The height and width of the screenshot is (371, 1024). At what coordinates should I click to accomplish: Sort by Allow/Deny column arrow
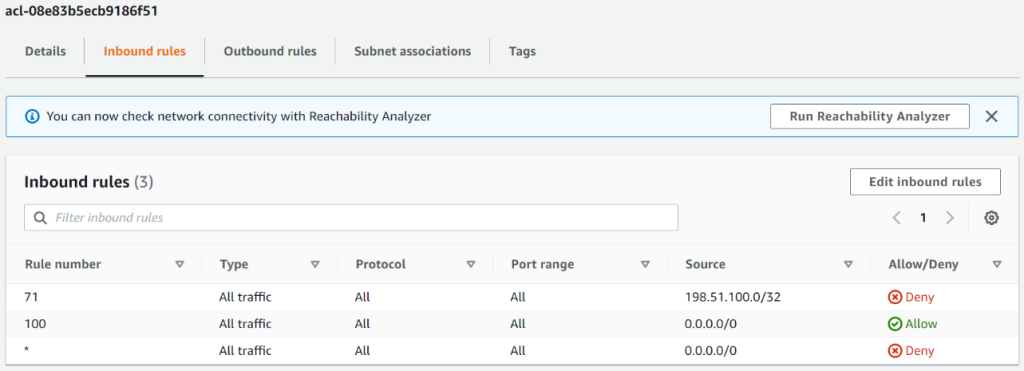click(x=997, y=265)
